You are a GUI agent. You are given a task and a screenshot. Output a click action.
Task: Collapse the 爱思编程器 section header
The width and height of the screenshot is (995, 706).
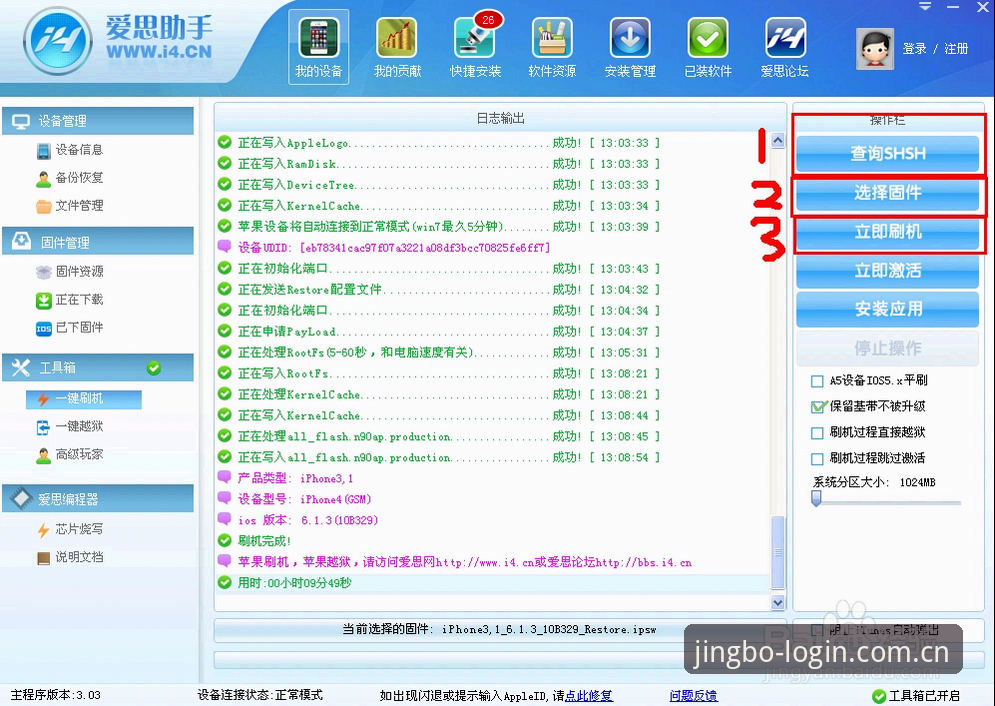[x=98, y=499]
